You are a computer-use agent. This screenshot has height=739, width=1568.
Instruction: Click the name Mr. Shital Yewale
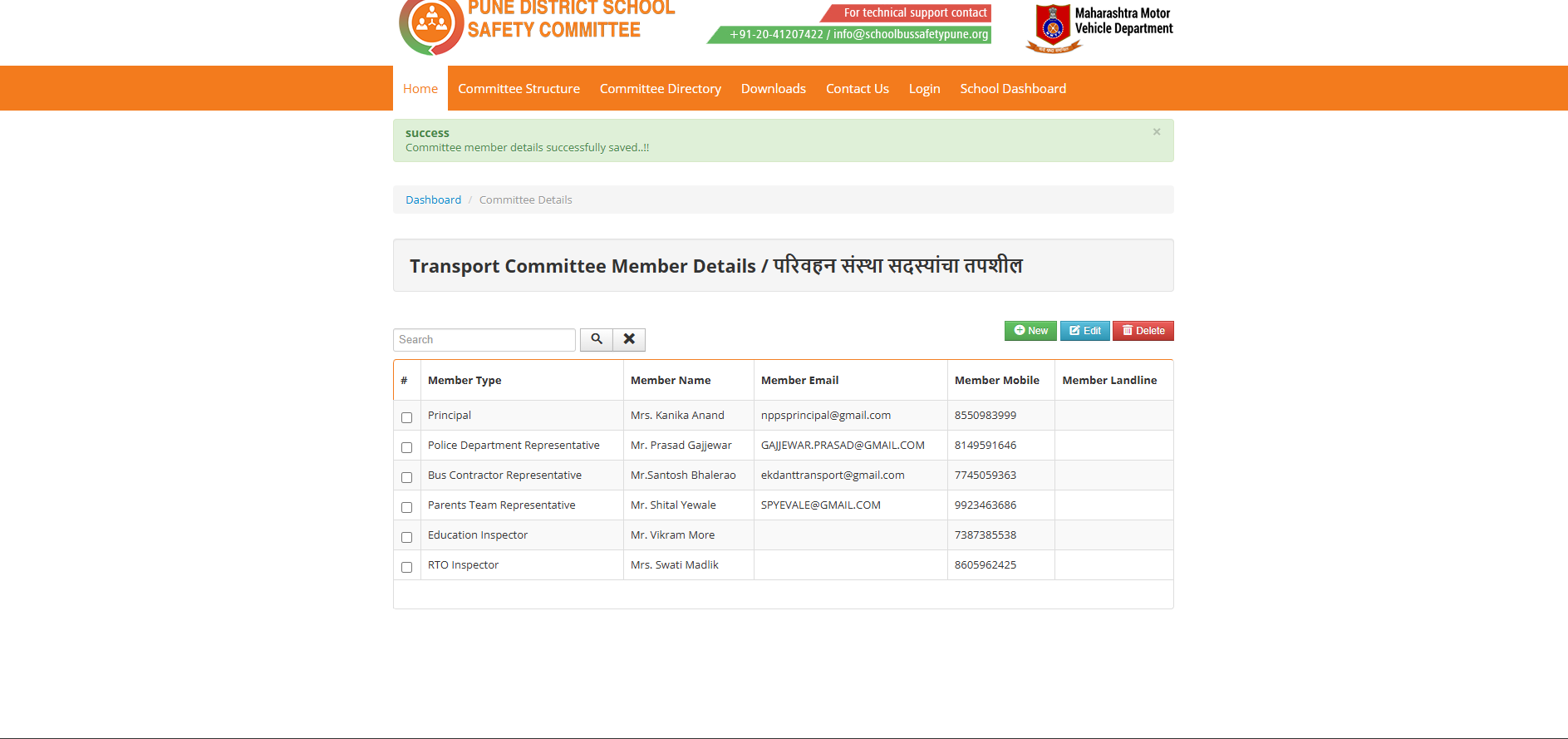[x=673, y=505]
